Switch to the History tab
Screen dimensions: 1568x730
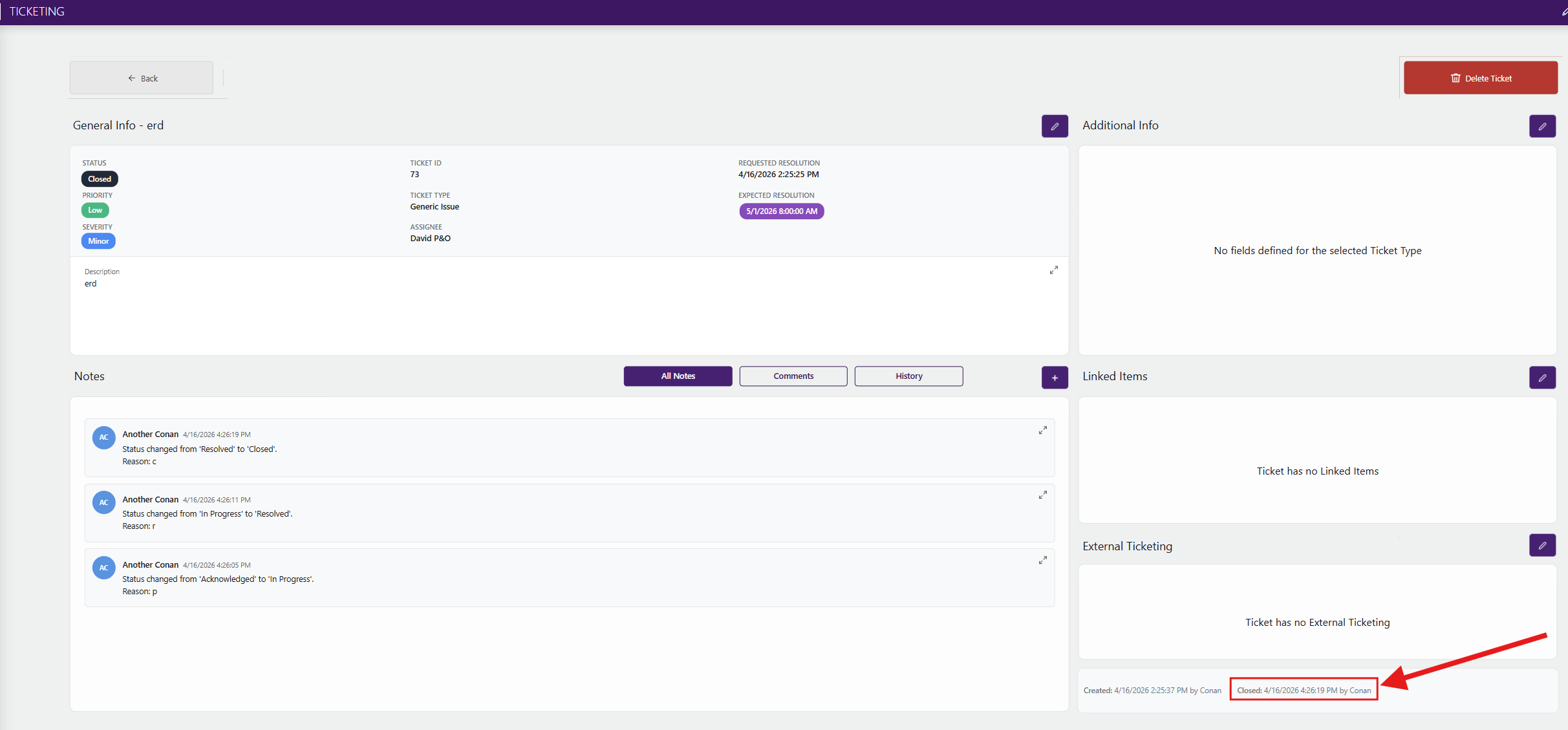tap(908, 376)
